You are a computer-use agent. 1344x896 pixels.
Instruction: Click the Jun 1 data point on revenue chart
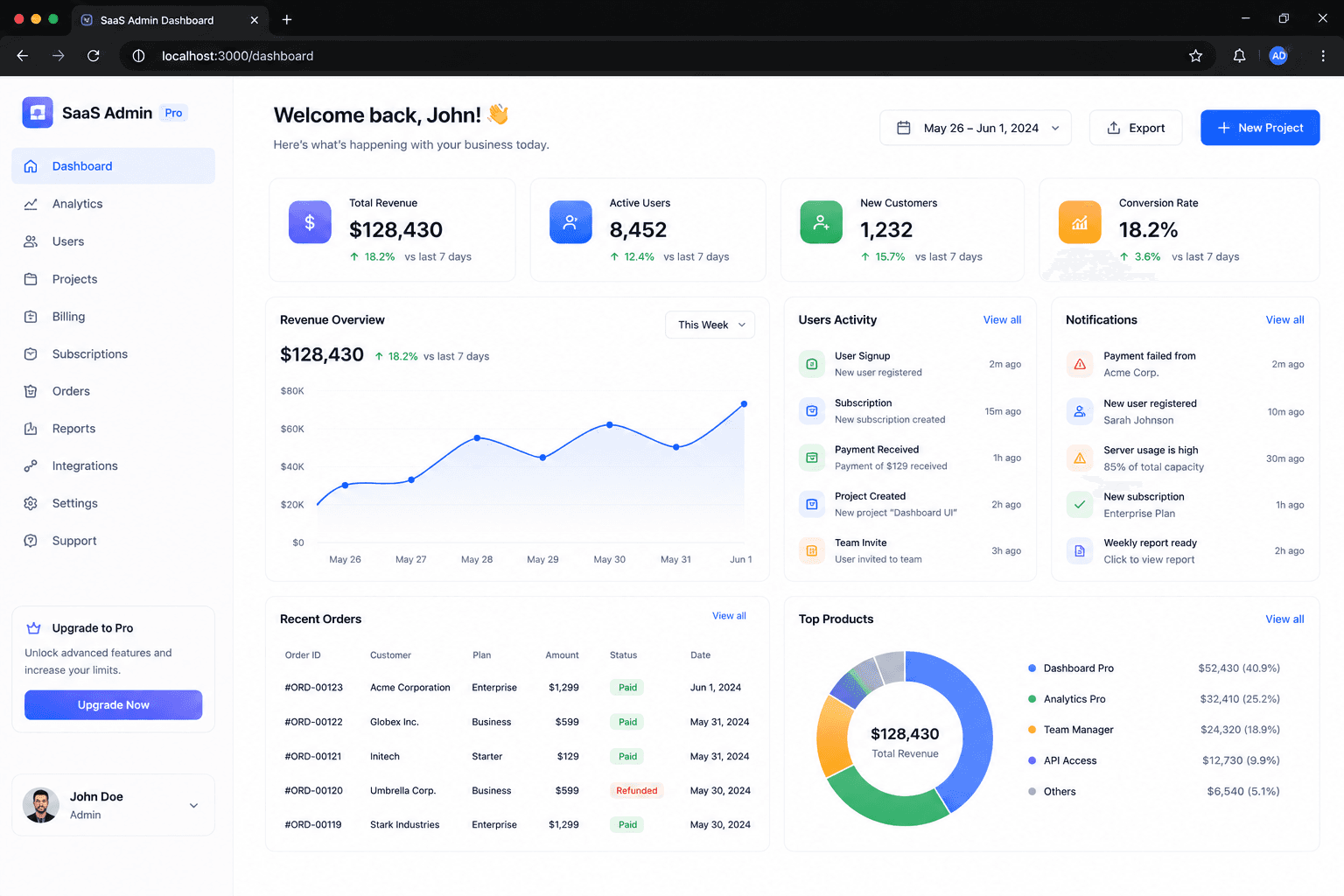point(744,404)
